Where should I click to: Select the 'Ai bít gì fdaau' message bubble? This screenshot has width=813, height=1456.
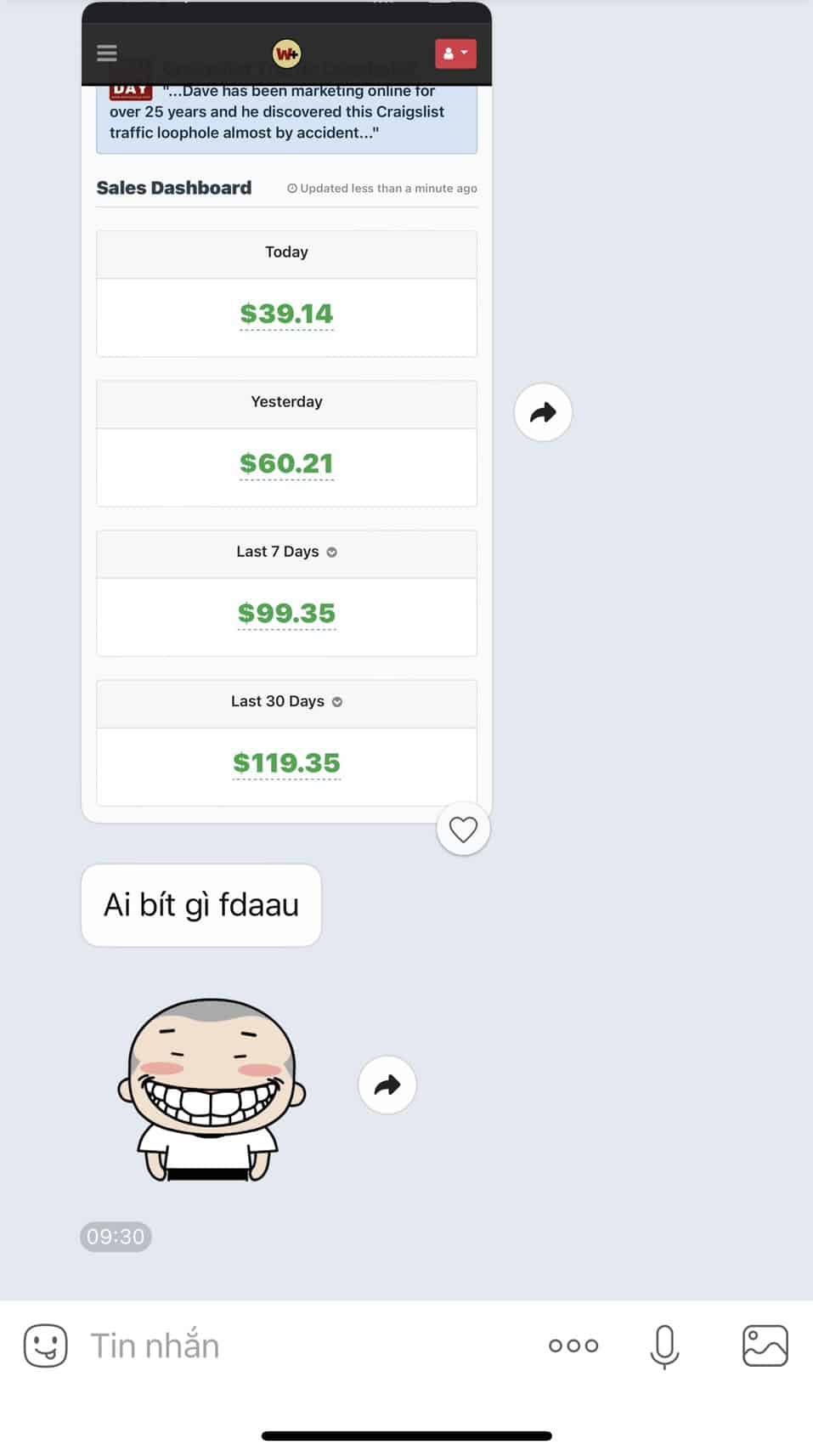point(201,905)
